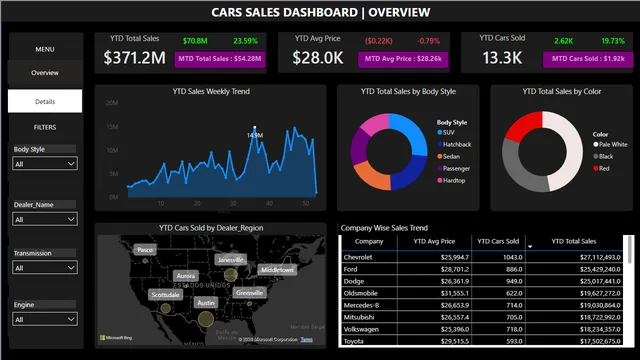Select the Chevrolet row
Viewport: 640px width, 360px height.
(x=482, y=257)
